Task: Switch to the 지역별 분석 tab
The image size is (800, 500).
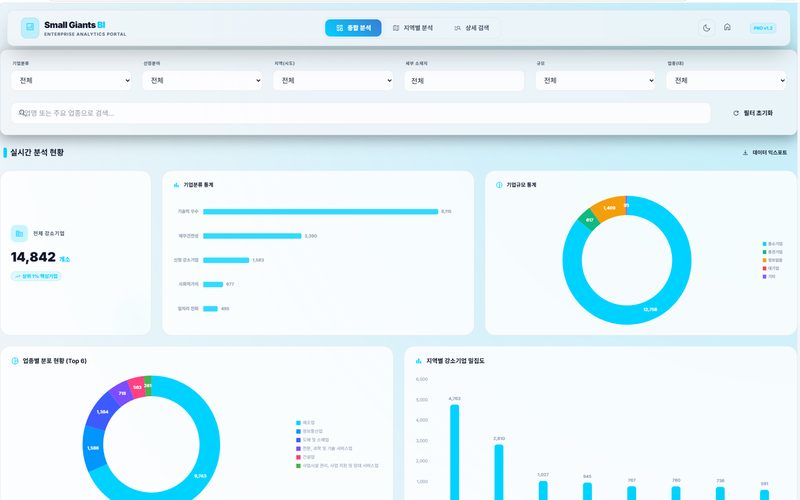Action: tap(413, 28)
